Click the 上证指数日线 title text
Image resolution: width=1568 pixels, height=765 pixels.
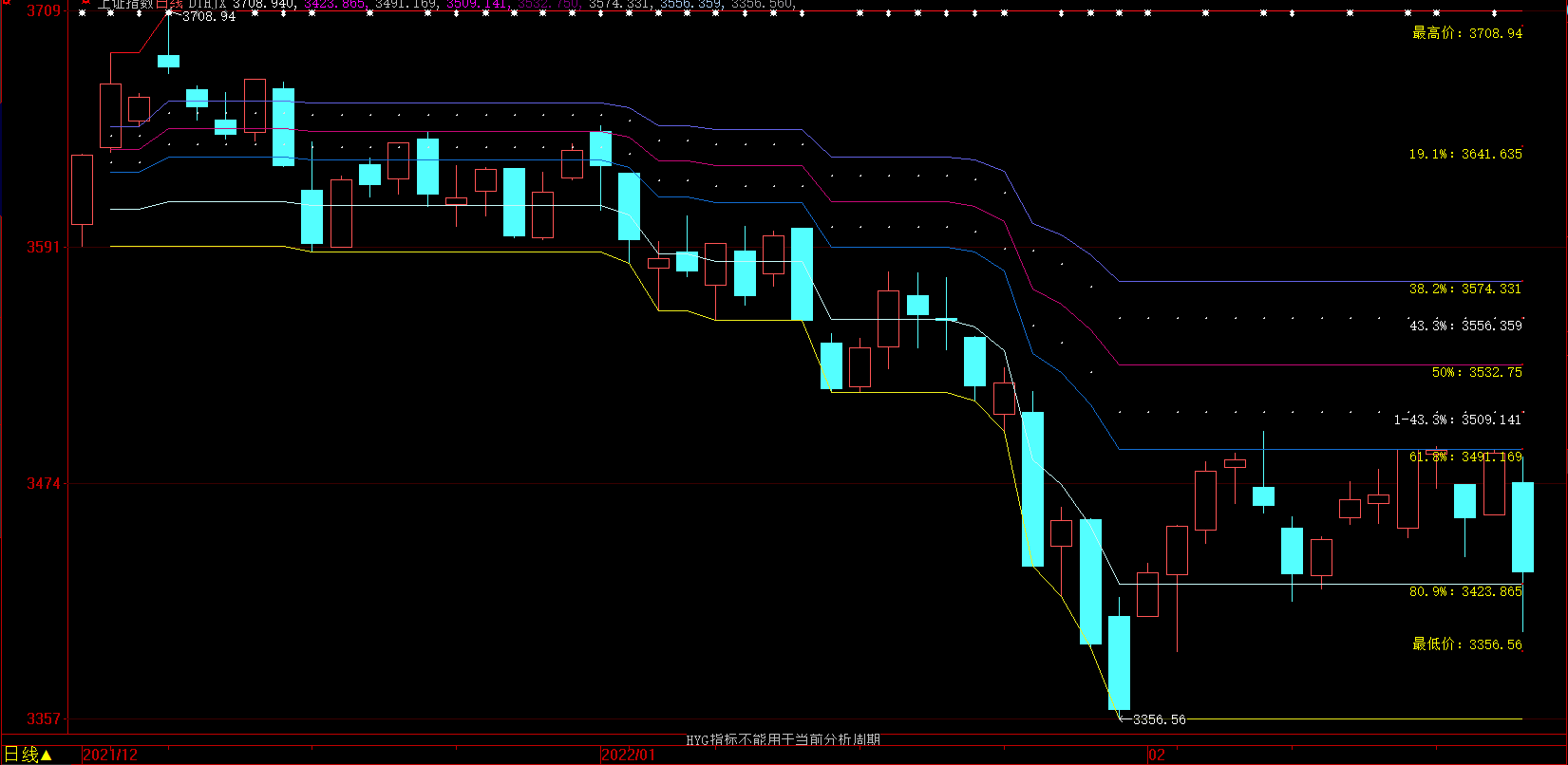[141, 4]
